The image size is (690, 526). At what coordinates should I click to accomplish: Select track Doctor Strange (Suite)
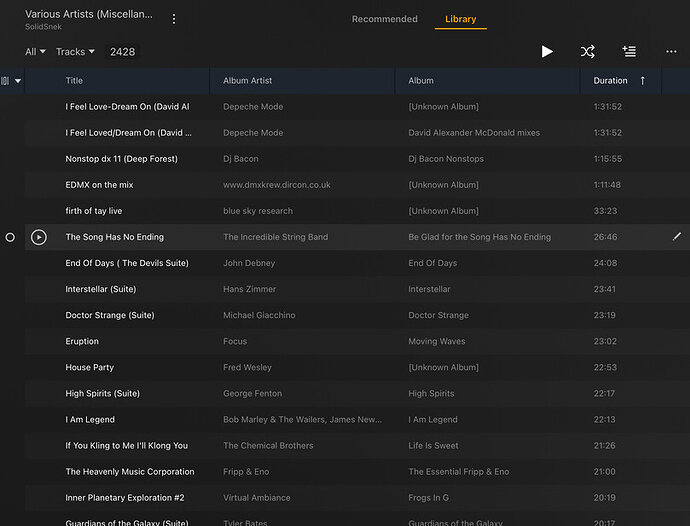[110, 315]
